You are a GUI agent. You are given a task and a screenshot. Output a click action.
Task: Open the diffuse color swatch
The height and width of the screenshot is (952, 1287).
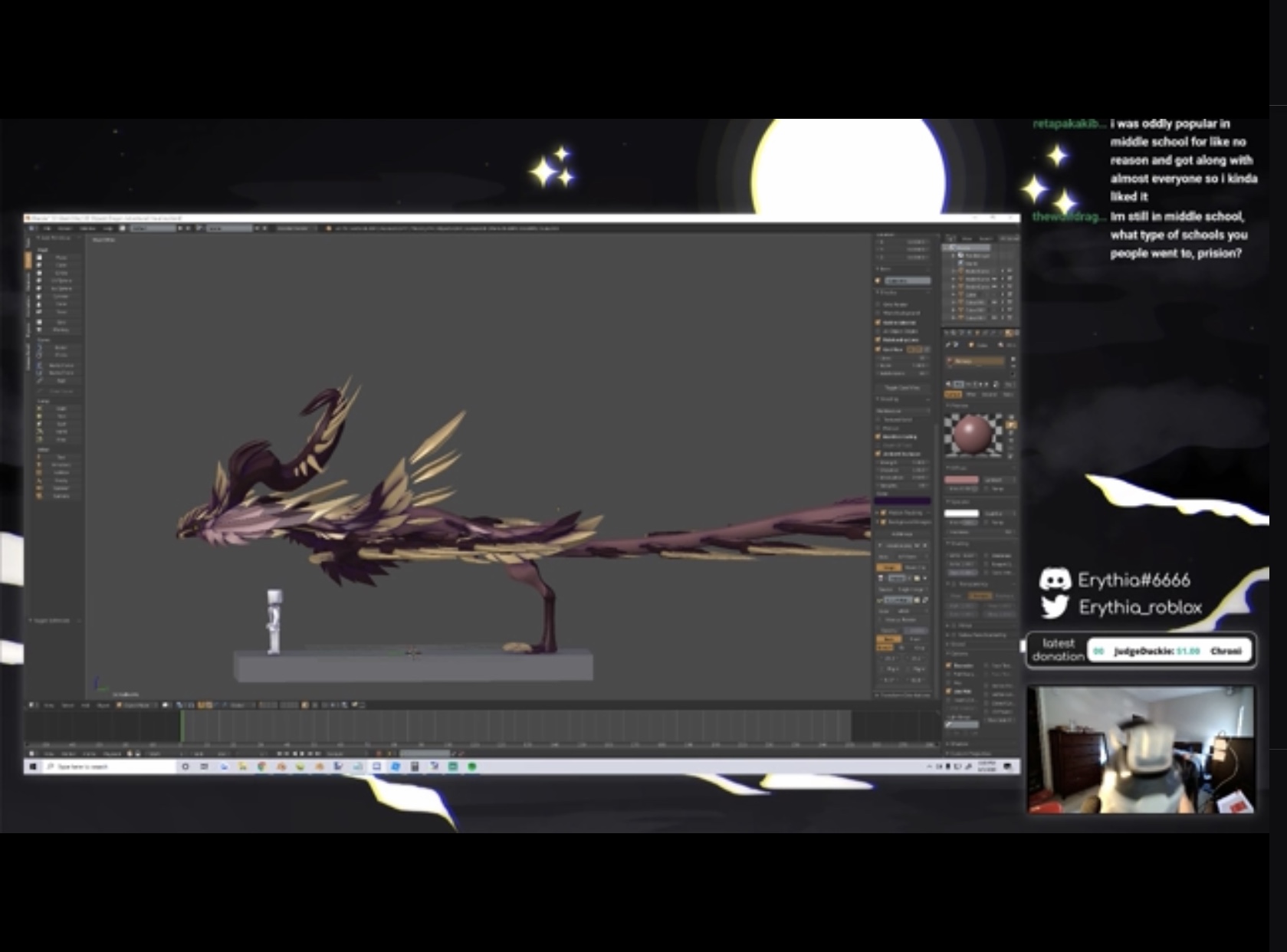[x=961, y=480]
